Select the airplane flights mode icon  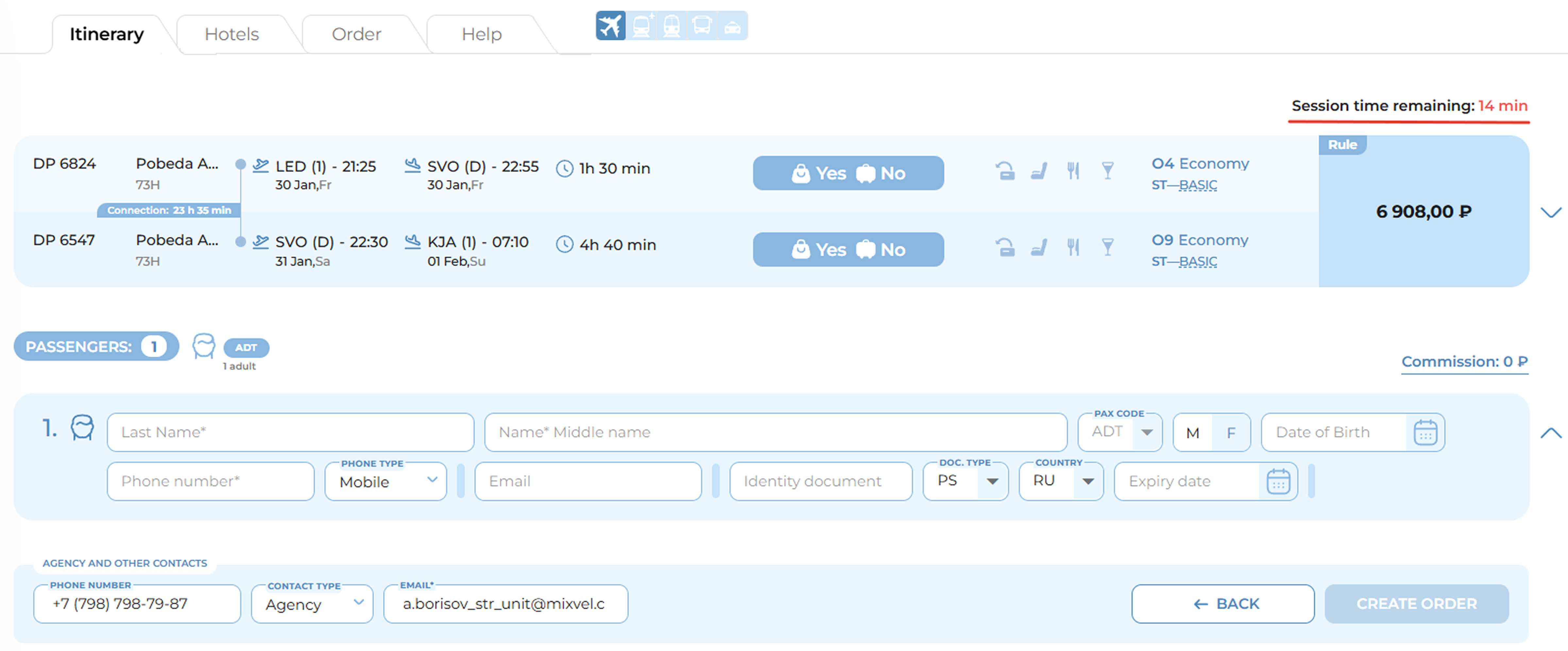coord(610,26)
